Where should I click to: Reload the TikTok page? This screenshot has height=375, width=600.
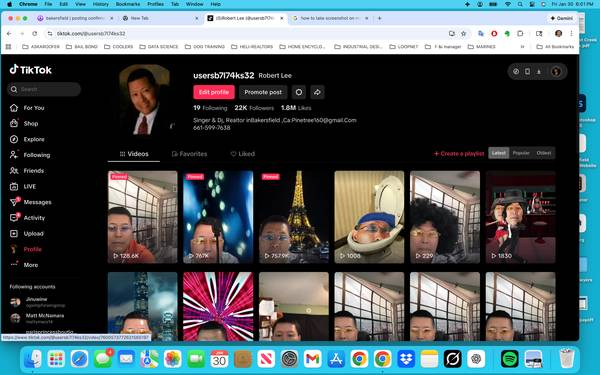pos(34,34)
